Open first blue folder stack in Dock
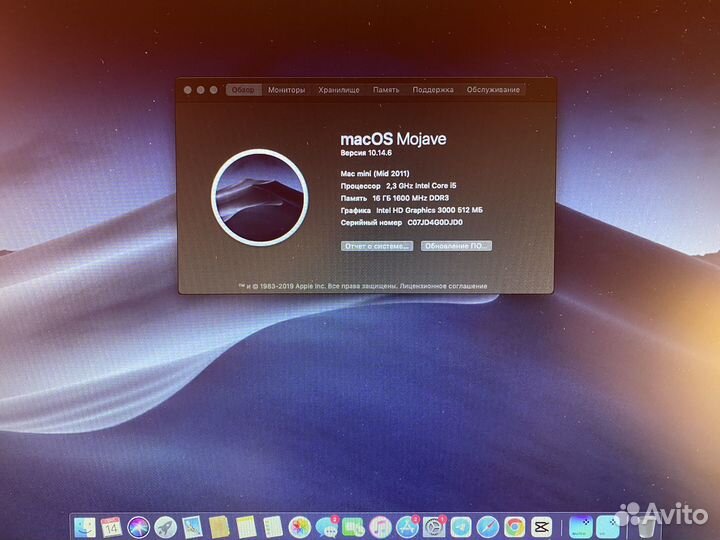720x540 pixels. (x=580, y=527)
